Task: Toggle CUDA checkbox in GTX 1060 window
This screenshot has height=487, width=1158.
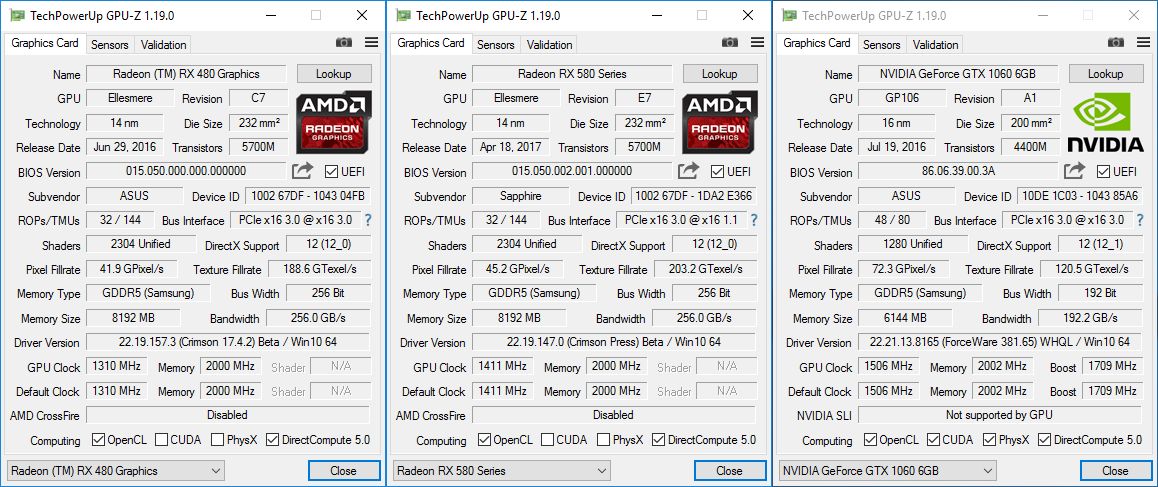Action: tap(933, 440)
